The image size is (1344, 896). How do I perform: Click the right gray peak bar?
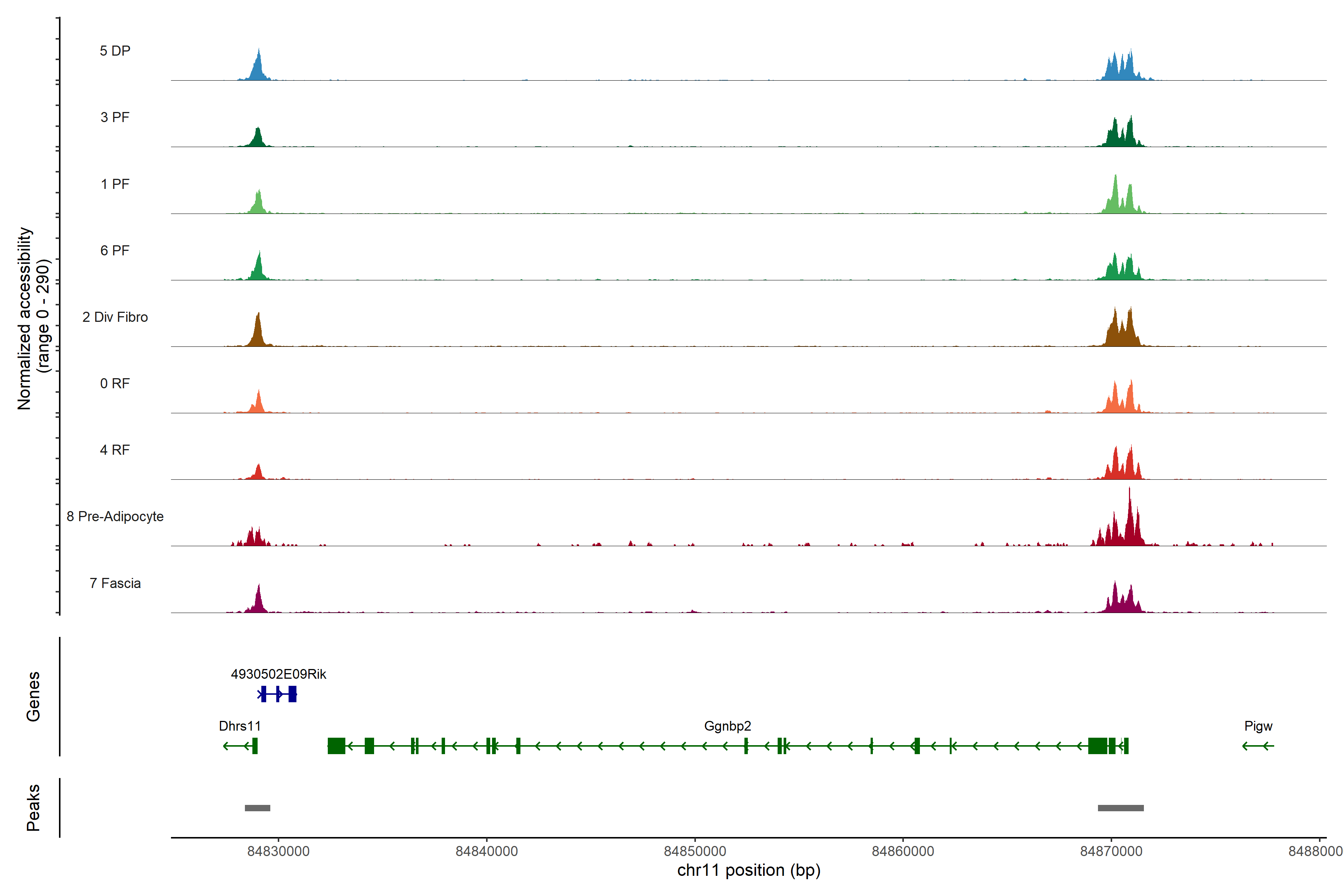click(x=1121, y=808)
